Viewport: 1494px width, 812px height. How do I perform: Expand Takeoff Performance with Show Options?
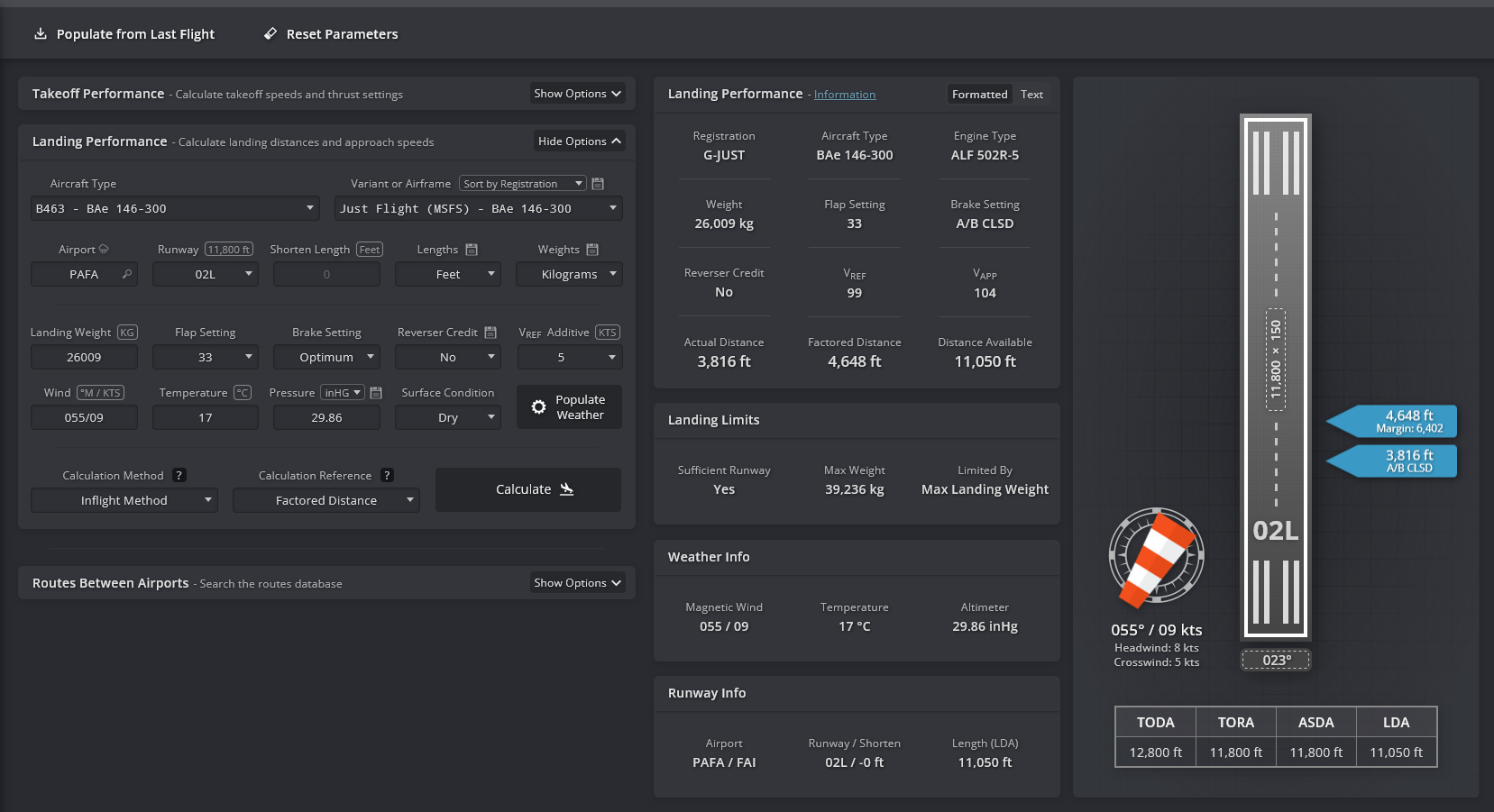click(x=577, y=94)
